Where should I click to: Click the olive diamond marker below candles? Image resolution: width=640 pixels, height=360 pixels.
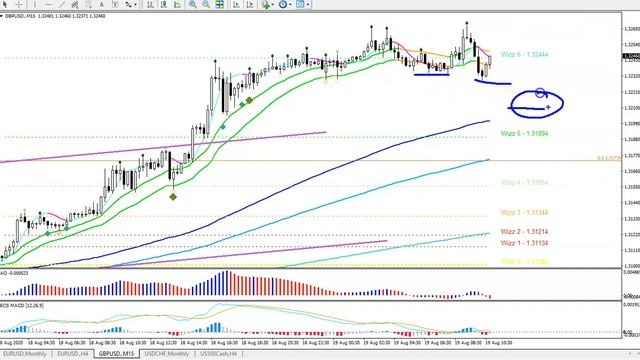coord(173,197)
